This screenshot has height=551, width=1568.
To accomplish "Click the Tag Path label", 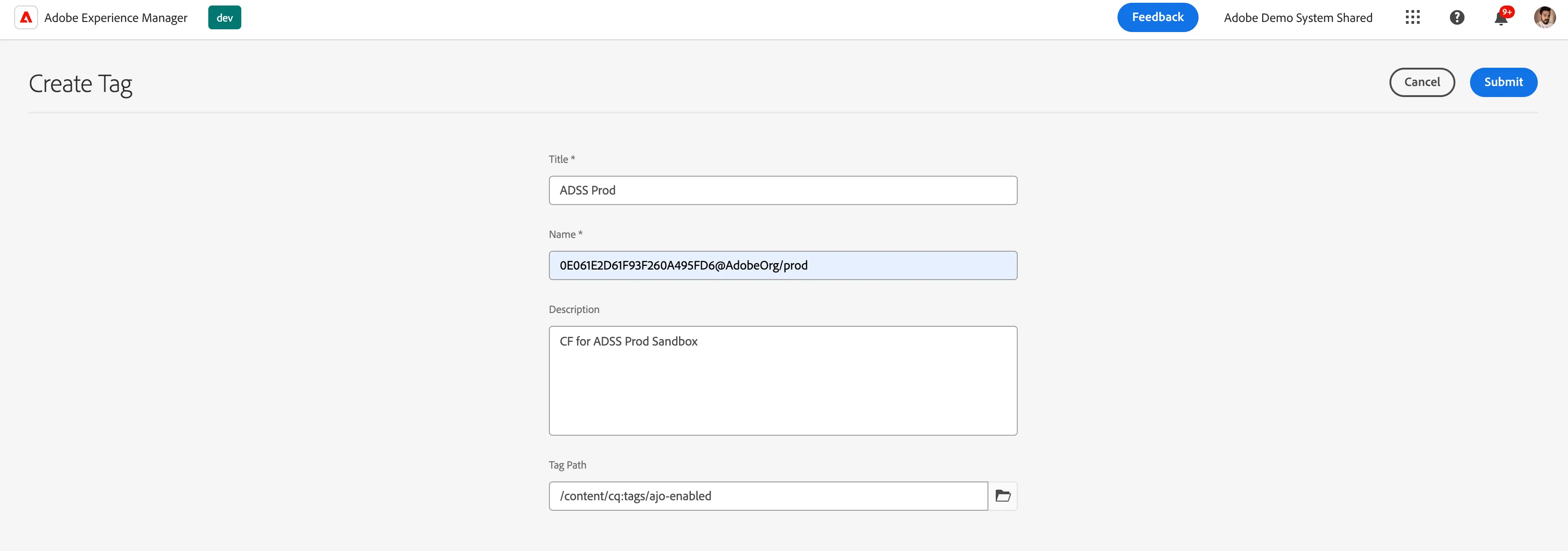I will pos(567,465).
